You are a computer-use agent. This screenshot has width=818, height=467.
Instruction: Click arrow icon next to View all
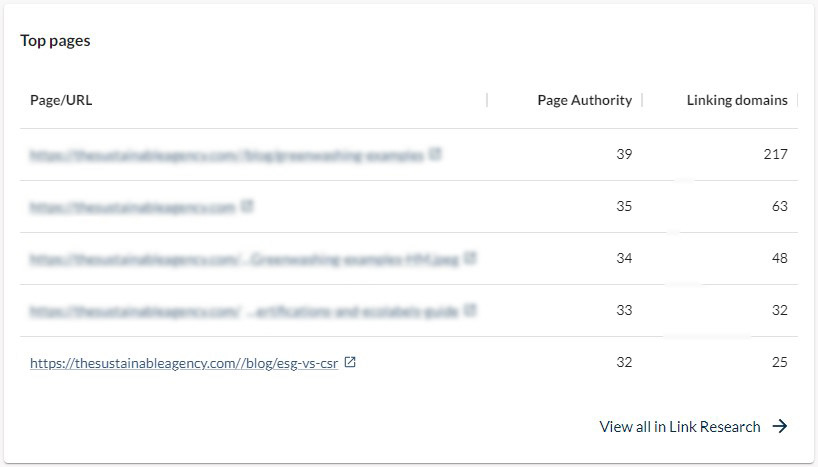pos(780,426)
